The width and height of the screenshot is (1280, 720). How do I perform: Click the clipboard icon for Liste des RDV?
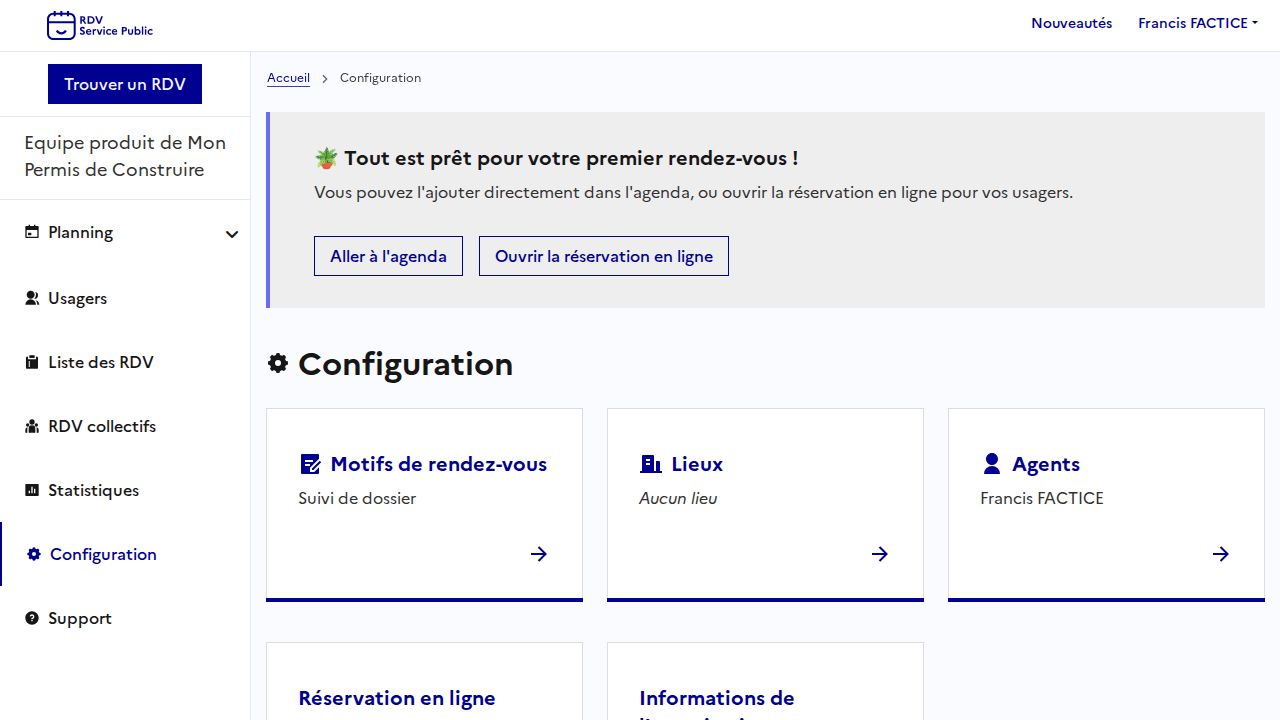point(32,362)
